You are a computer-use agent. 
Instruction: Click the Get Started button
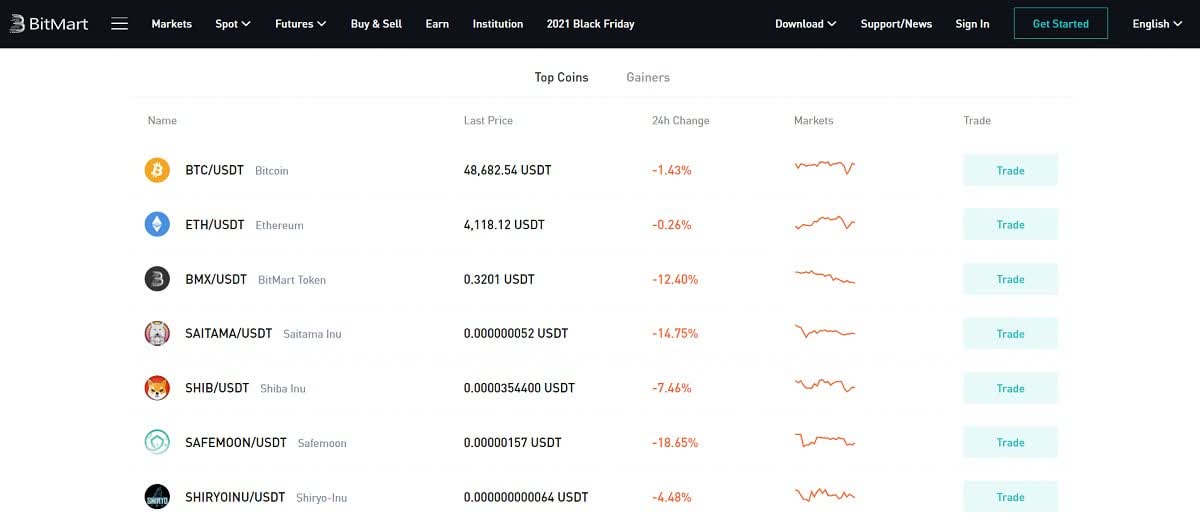tap(1061, 24)
